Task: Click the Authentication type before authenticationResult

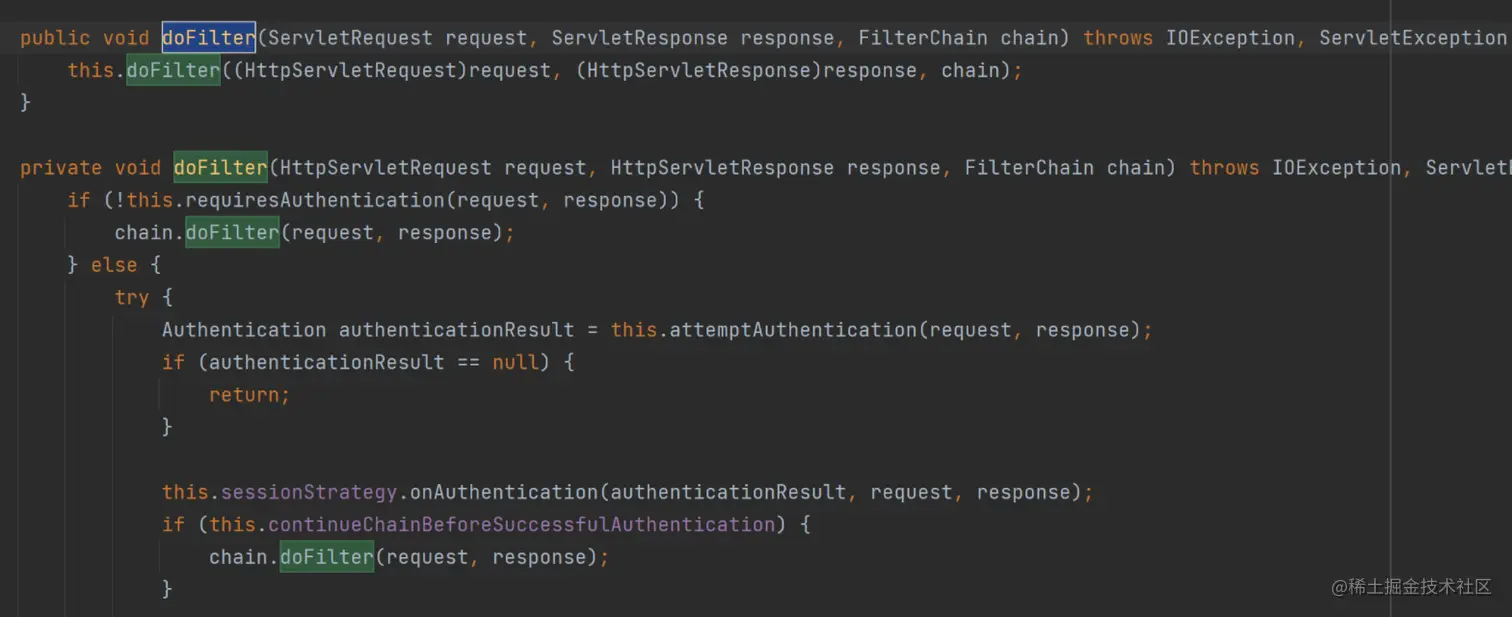Action: coord(244,330)
